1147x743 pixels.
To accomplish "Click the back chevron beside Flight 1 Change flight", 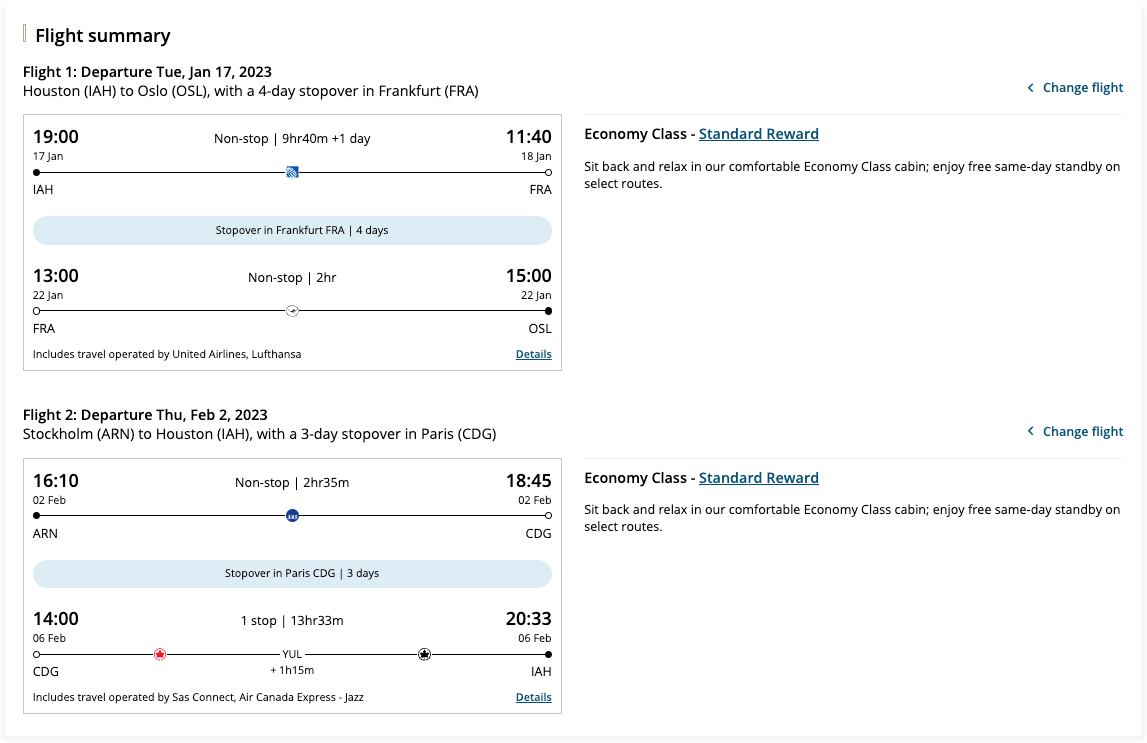I will coord(1030,87).
